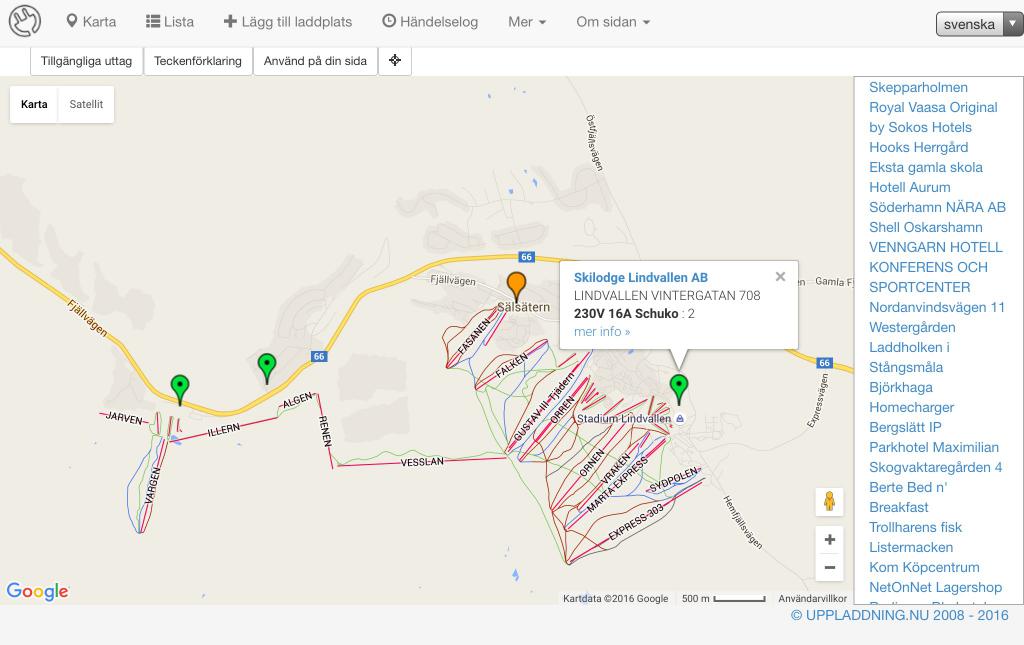
Task: Open the Händelselog page
Action: pyautogui.click(x=430, y=22)
